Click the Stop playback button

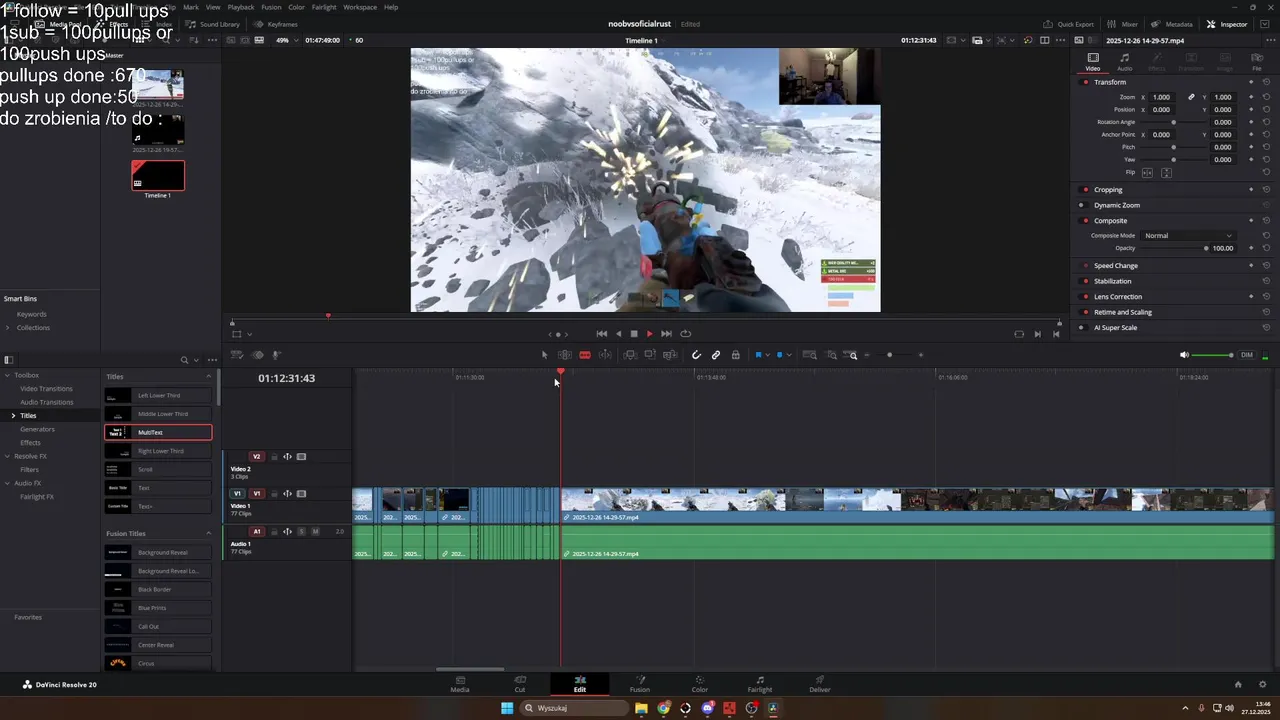tap(633, 334)
